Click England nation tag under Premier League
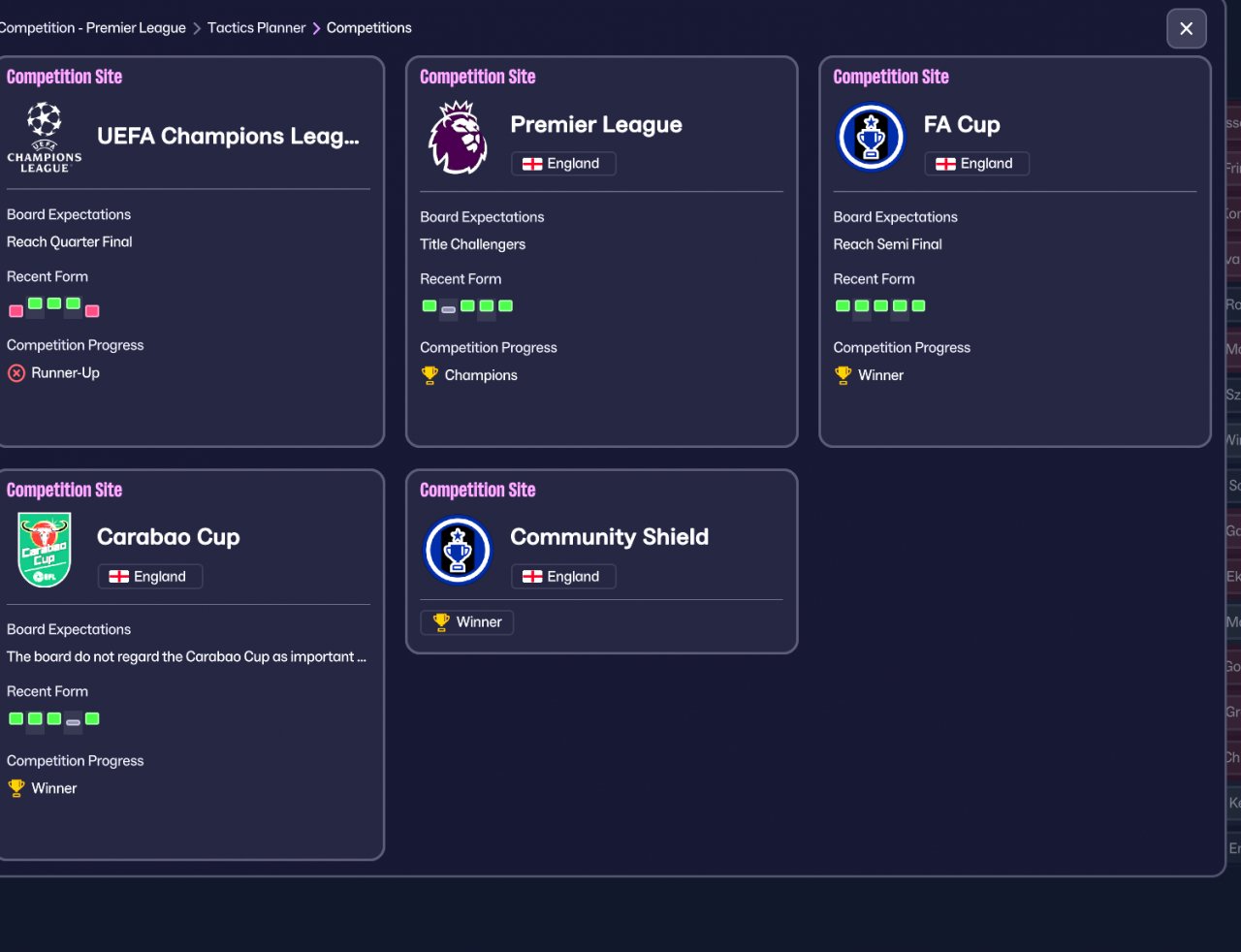The height and width of the screenshot is (952, 1241). click(x=563, y=164)
